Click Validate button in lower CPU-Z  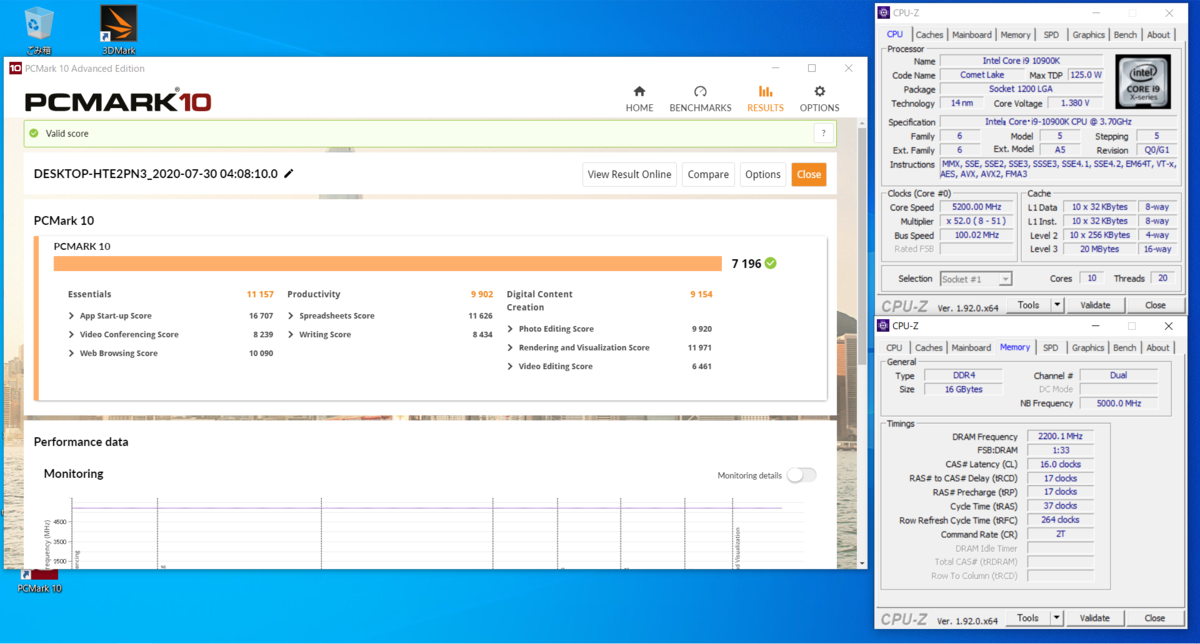pos(1095,618)
